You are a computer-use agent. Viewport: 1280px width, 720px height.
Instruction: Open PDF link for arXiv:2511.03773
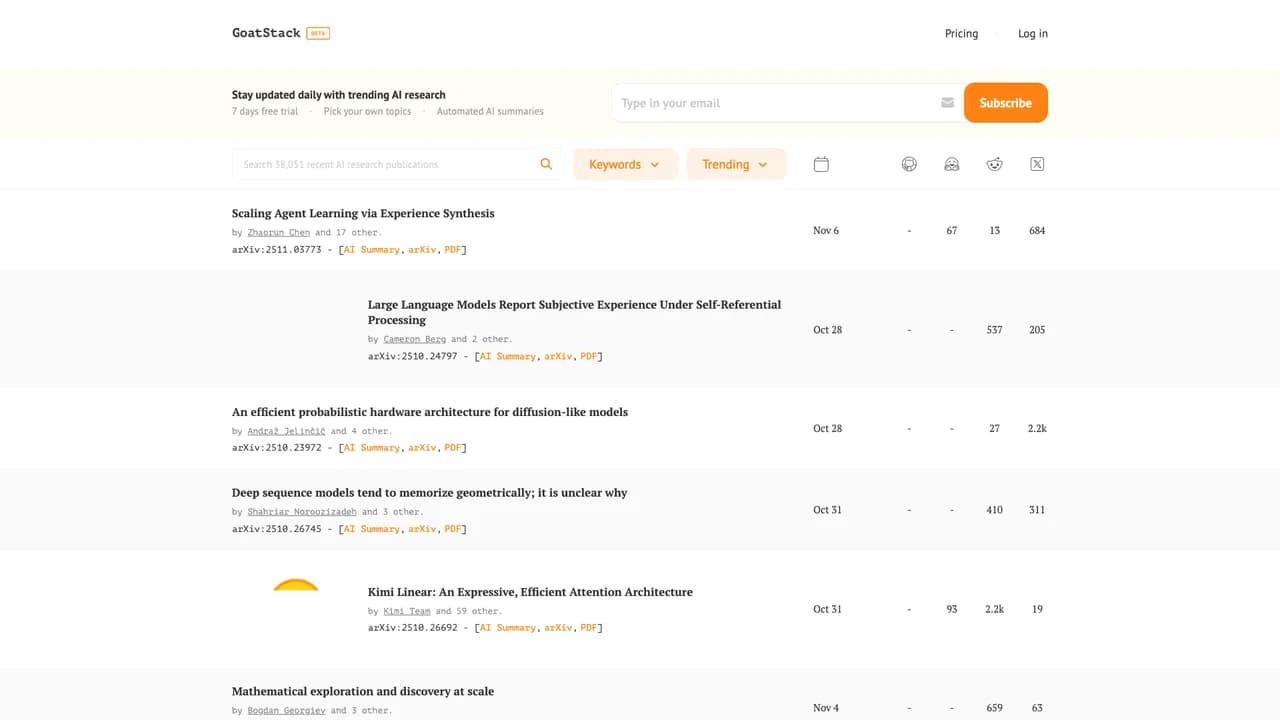point(453,249)
